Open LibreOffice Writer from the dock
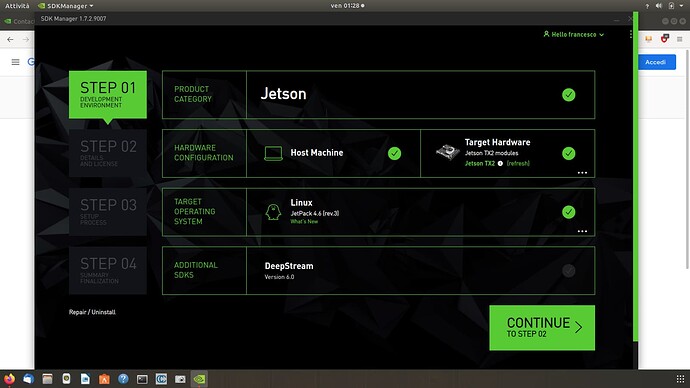This screenshot has height=388, width=690. point(85,379)
